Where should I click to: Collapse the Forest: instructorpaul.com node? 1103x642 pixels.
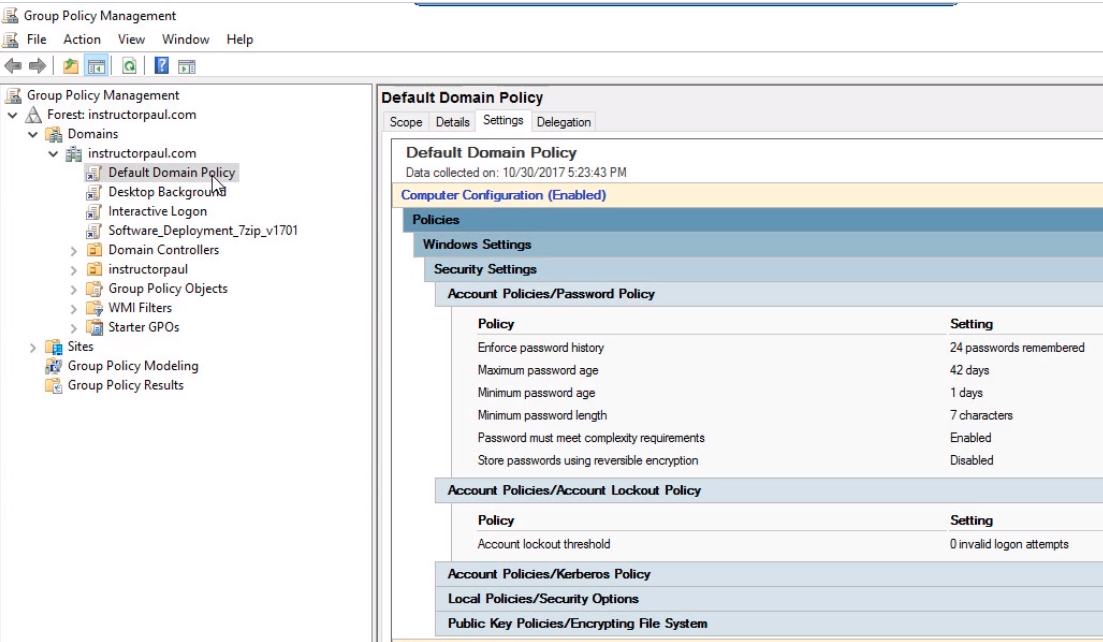click(13, 115)
